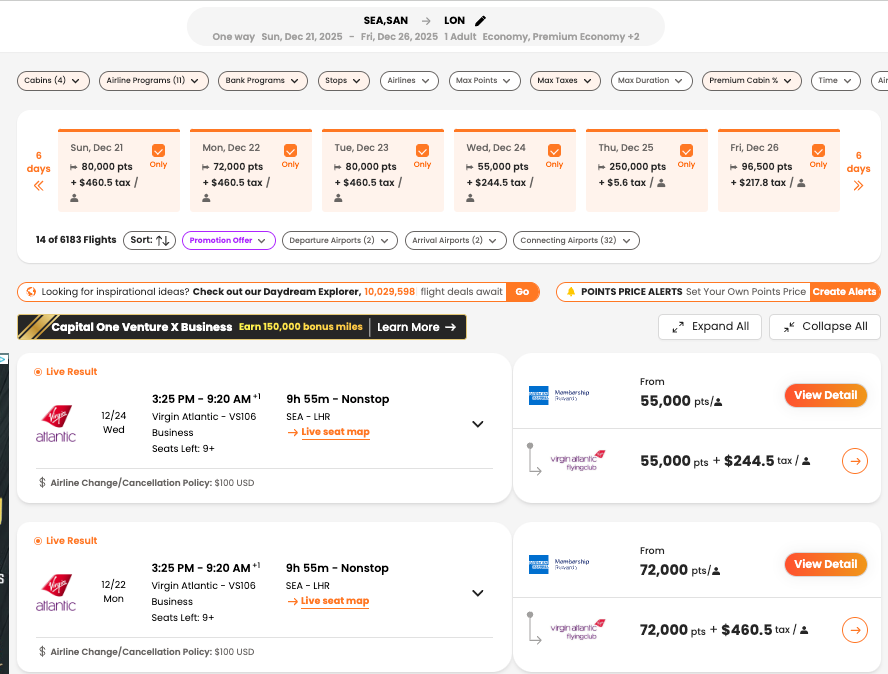Open the Max Points filter

point(484,80)
